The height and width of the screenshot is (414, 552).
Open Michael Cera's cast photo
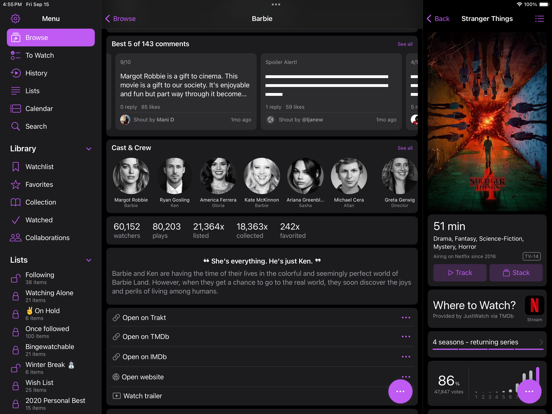(x=349, y=176)
